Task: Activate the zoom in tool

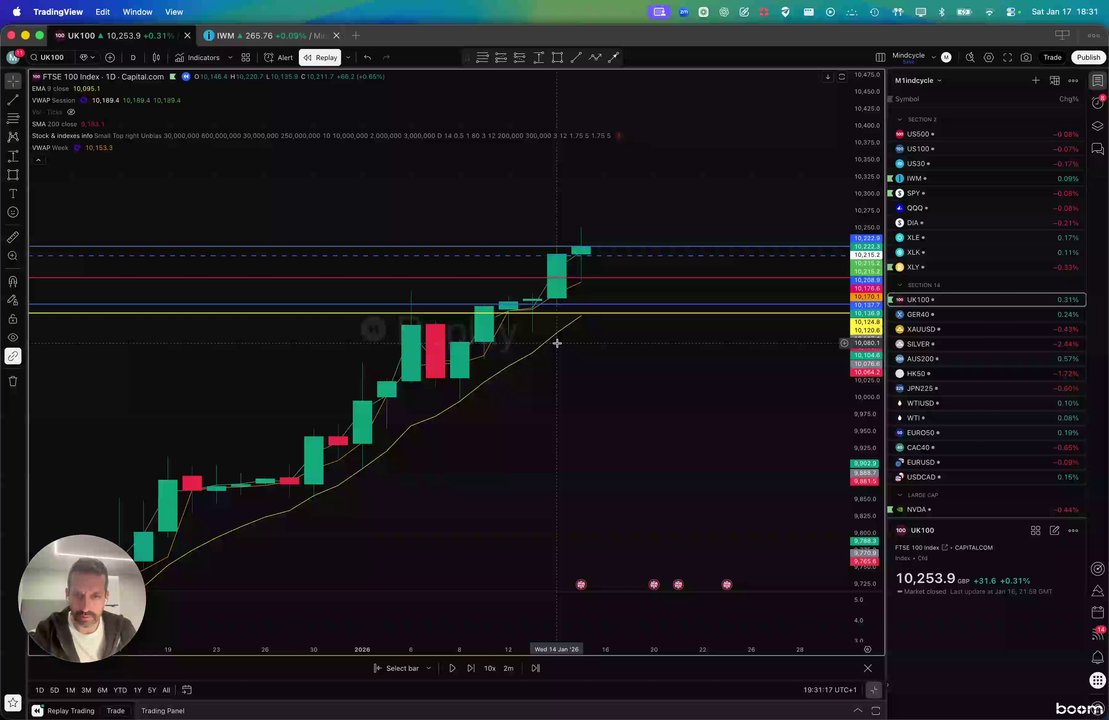Action: 13,256
